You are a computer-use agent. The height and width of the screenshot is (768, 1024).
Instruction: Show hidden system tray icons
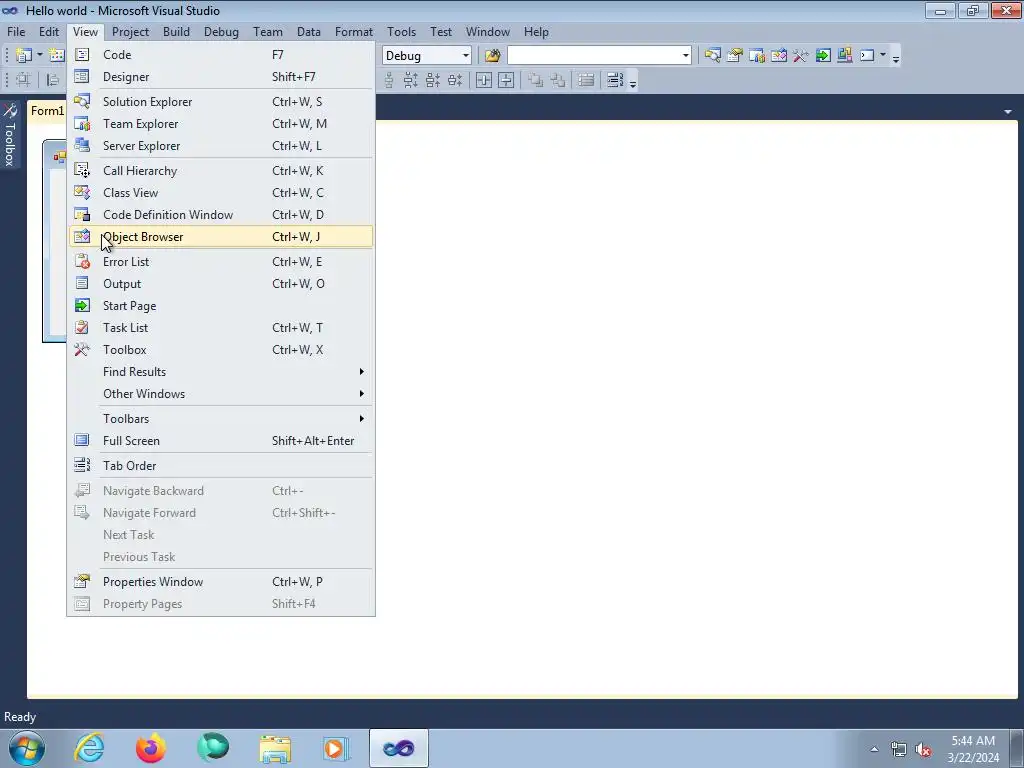click(x=874, y=749)
